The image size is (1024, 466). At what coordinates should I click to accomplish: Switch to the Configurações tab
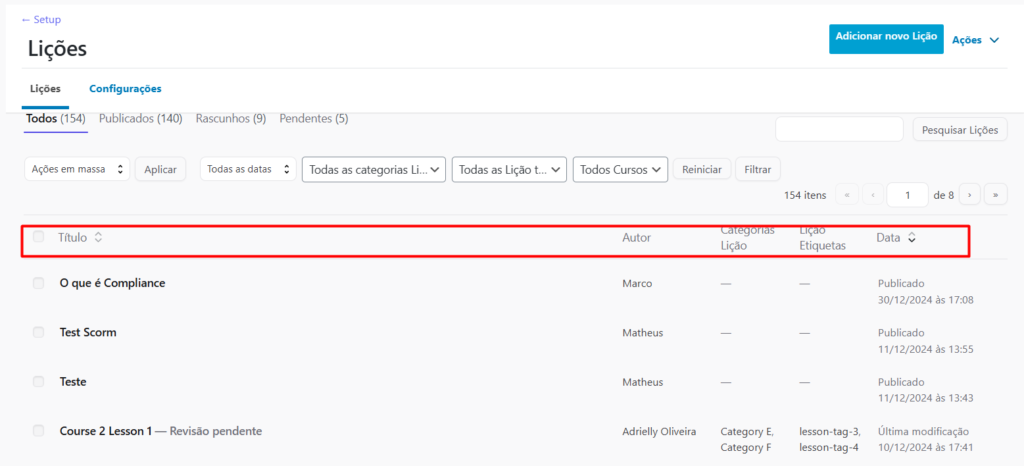(x=125, y=89)
